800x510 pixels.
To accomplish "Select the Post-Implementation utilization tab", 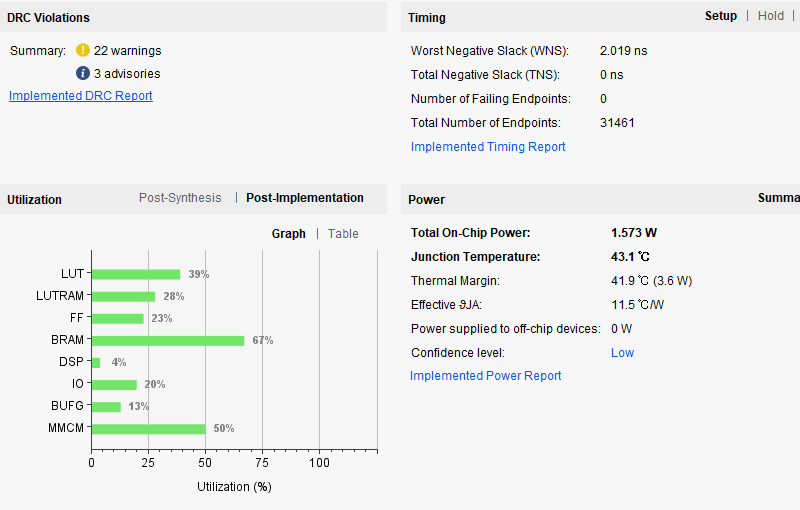I will [305, 198].
